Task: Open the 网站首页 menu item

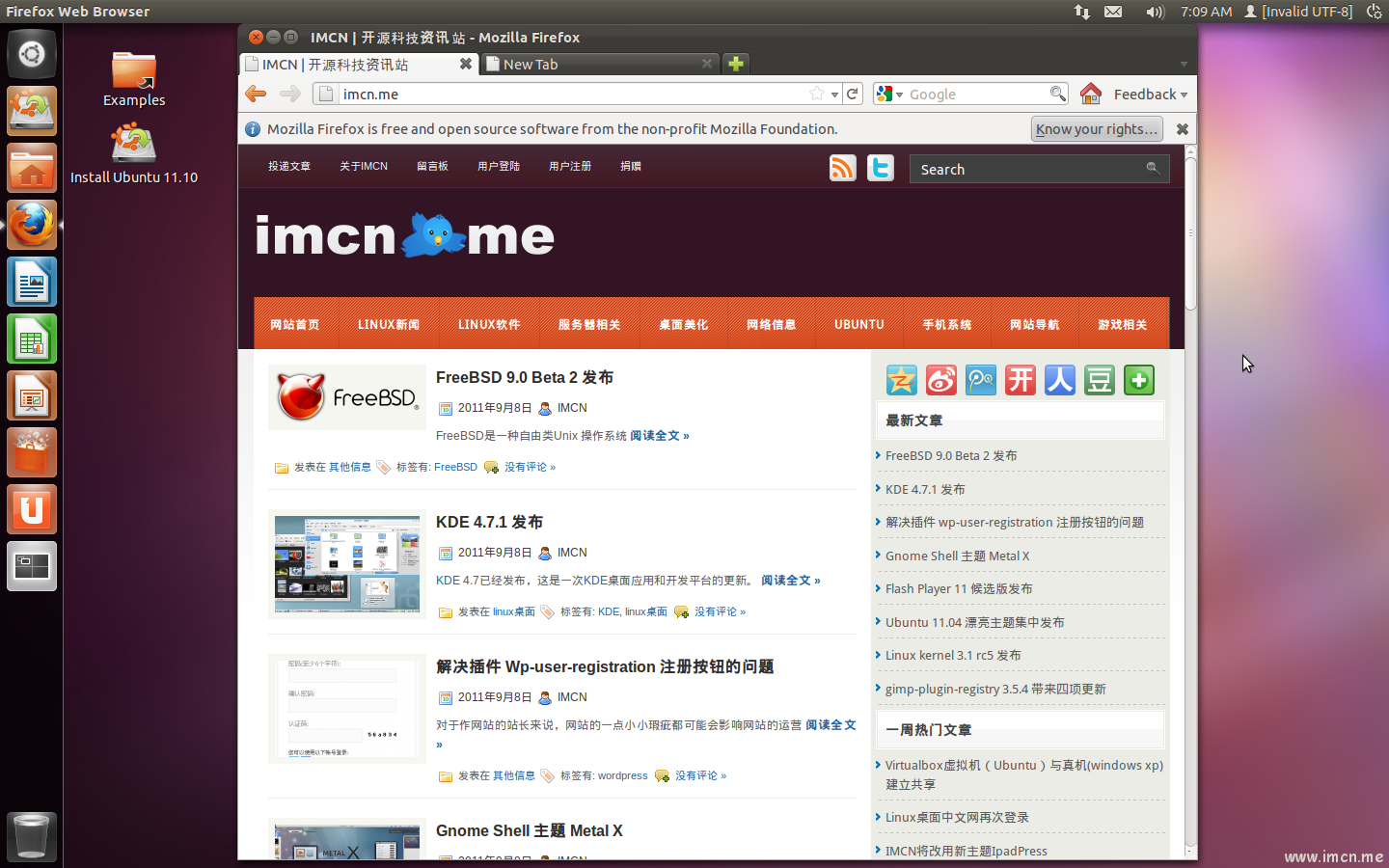Action: (295, 324)
